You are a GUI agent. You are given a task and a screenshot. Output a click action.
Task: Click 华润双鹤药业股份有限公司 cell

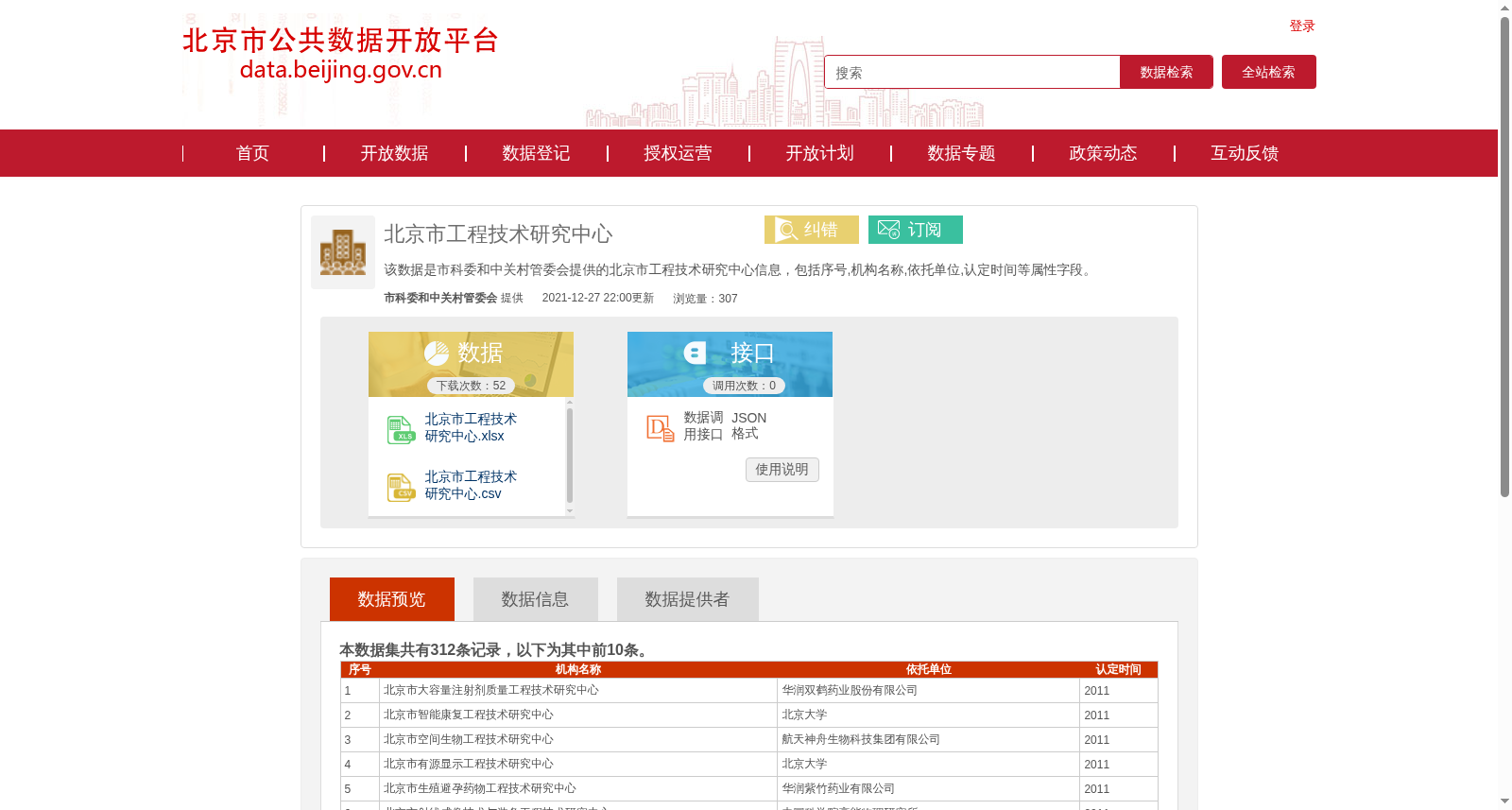[929, 690]
